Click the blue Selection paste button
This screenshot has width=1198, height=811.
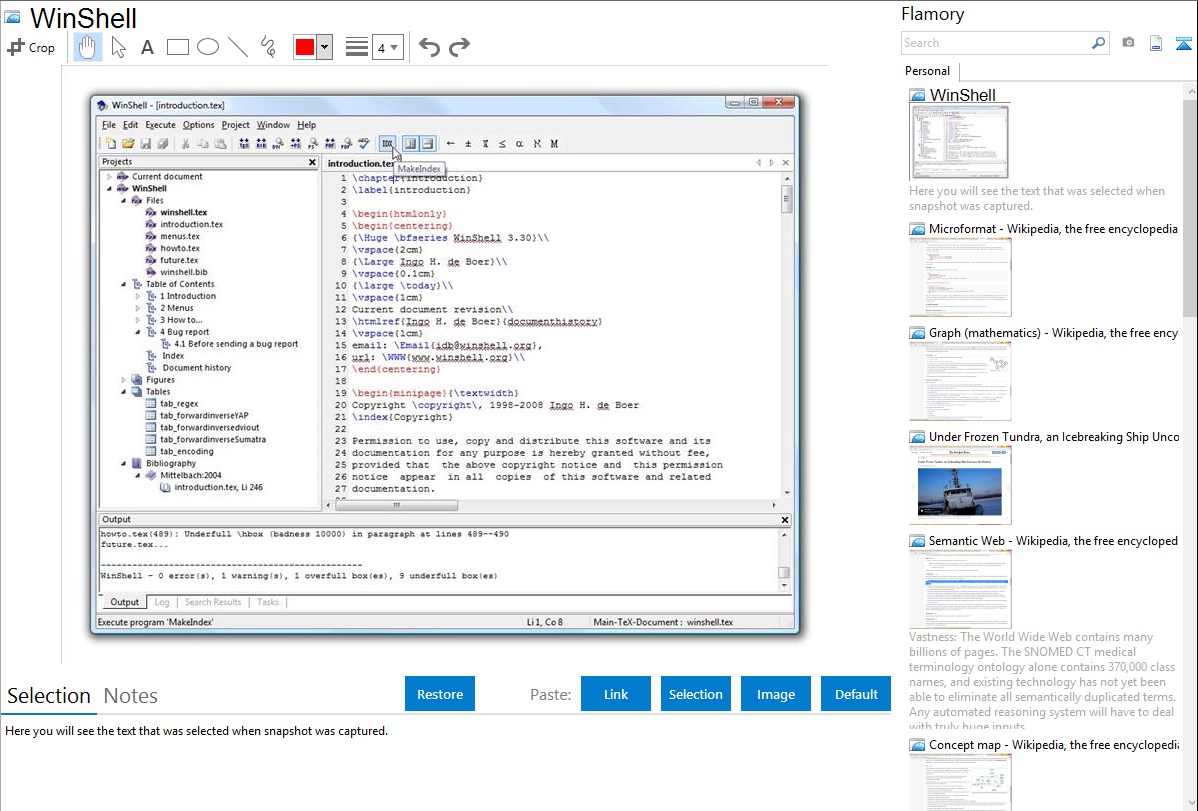[695, 694]
